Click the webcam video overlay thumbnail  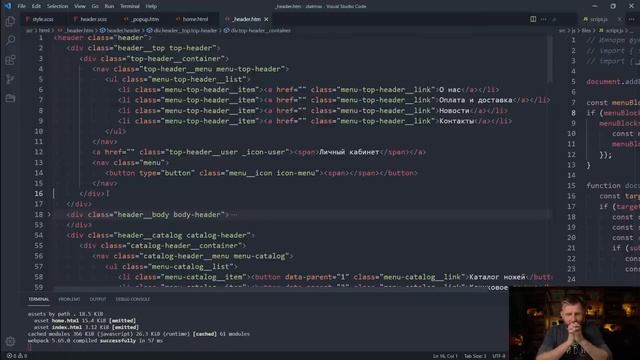574,323
